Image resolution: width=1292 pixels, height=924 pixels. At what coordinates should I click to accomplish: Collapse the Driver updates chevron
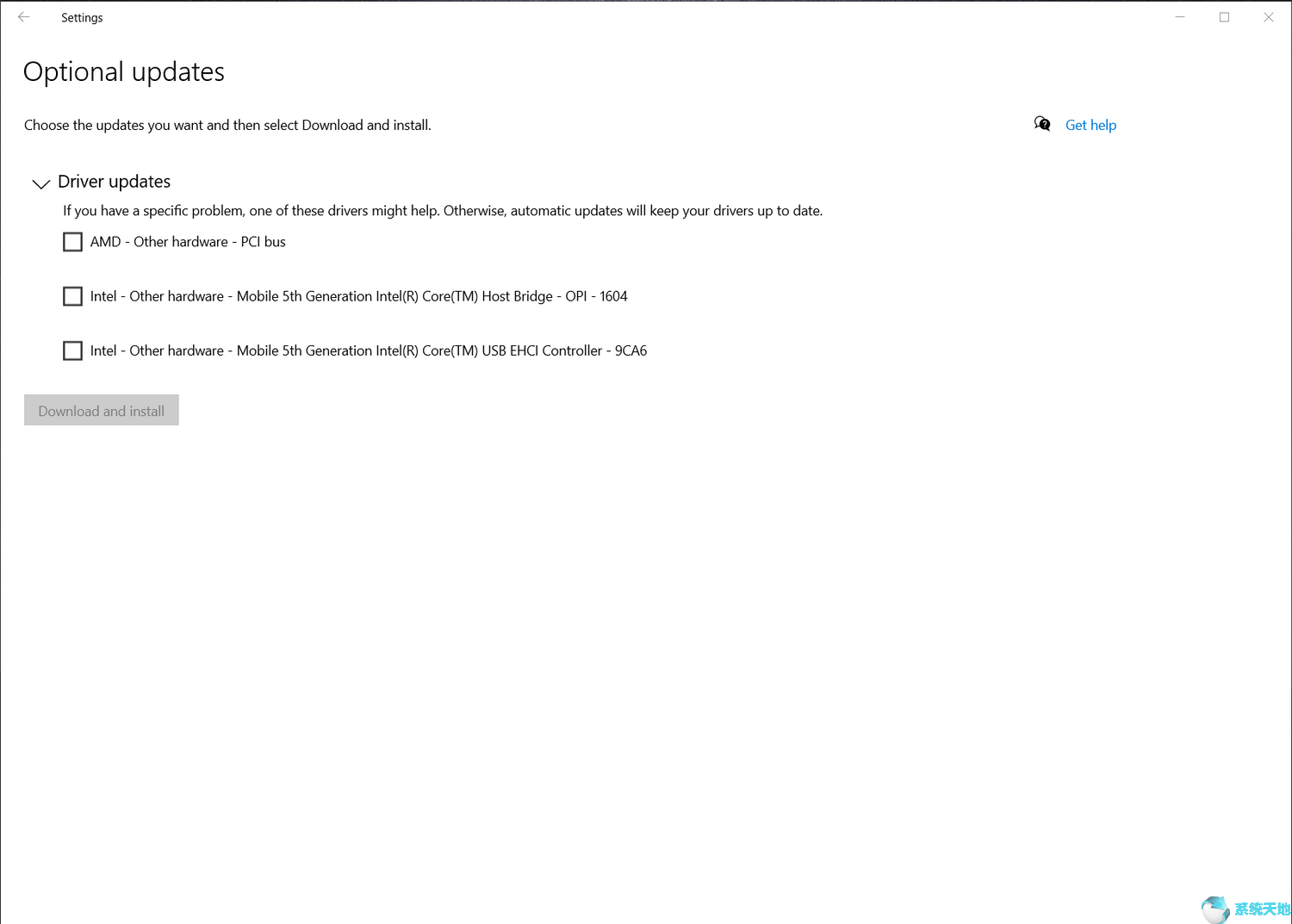click(x=40, y=183)
